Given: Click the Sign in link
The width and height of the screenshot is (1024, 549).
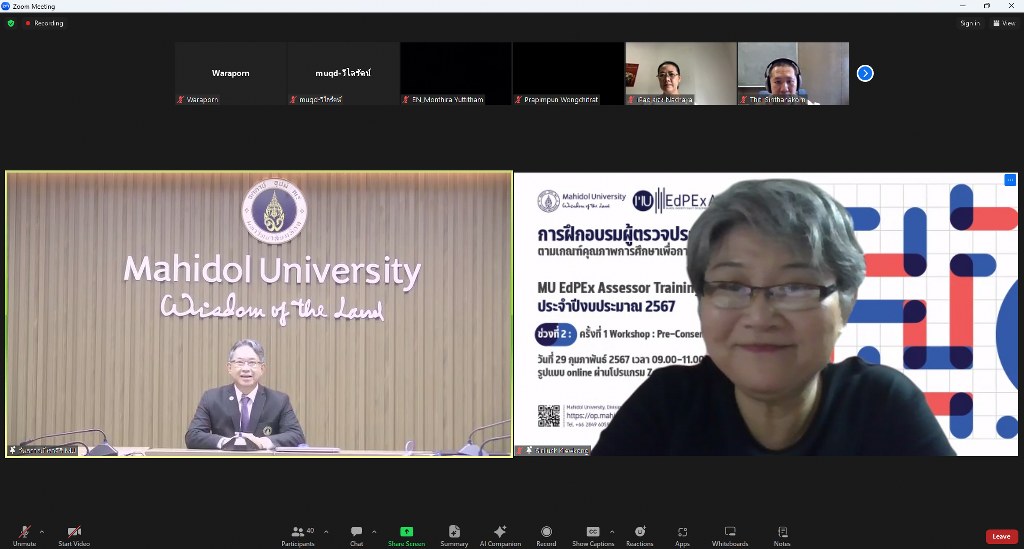Looking at the screenshot, I should click(x=970, y=23).
